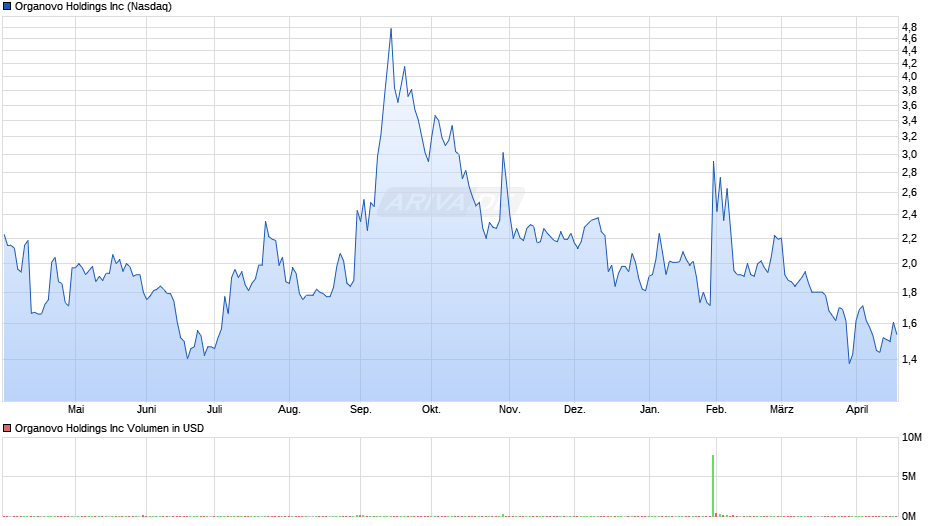940x526 pixels.
Task: Click the 3,0 price axis value
Action: (909, 154)
